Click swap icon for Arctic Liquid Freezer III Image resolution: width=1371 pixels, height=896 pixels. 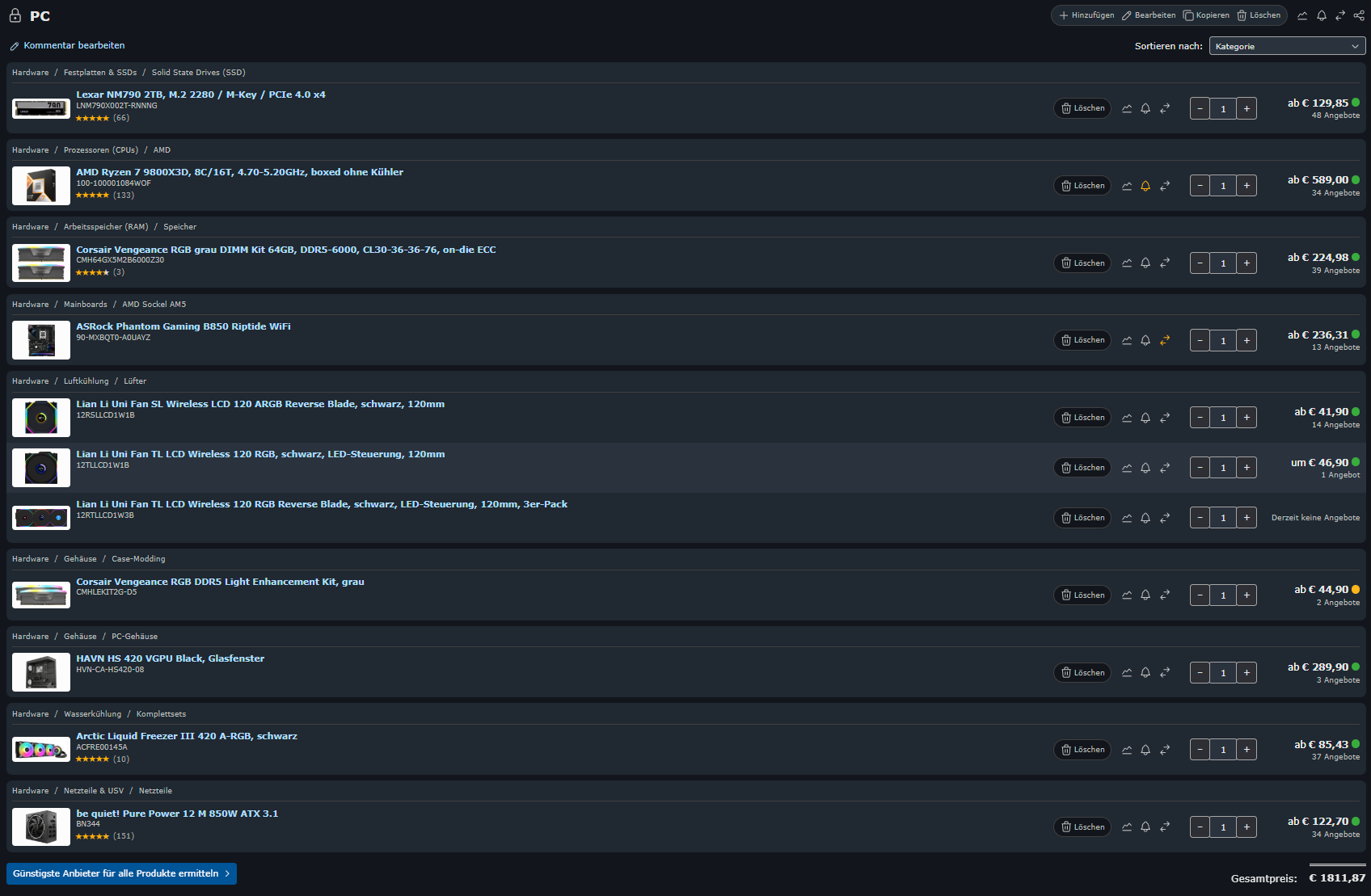(x=1165, y=750)
